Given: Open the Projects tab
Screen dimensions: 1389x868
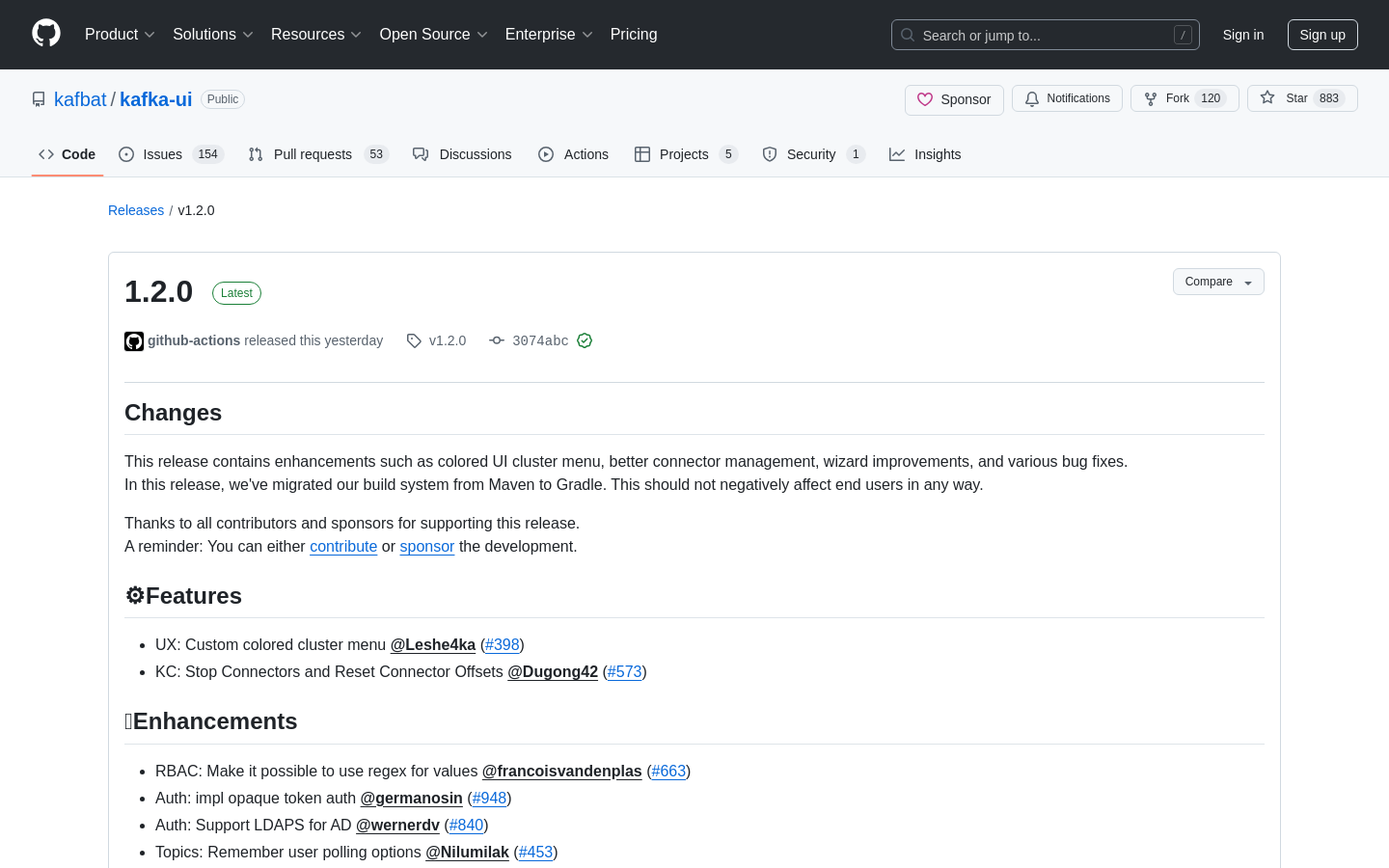Looking at the screenshot, I should point(687,154).
